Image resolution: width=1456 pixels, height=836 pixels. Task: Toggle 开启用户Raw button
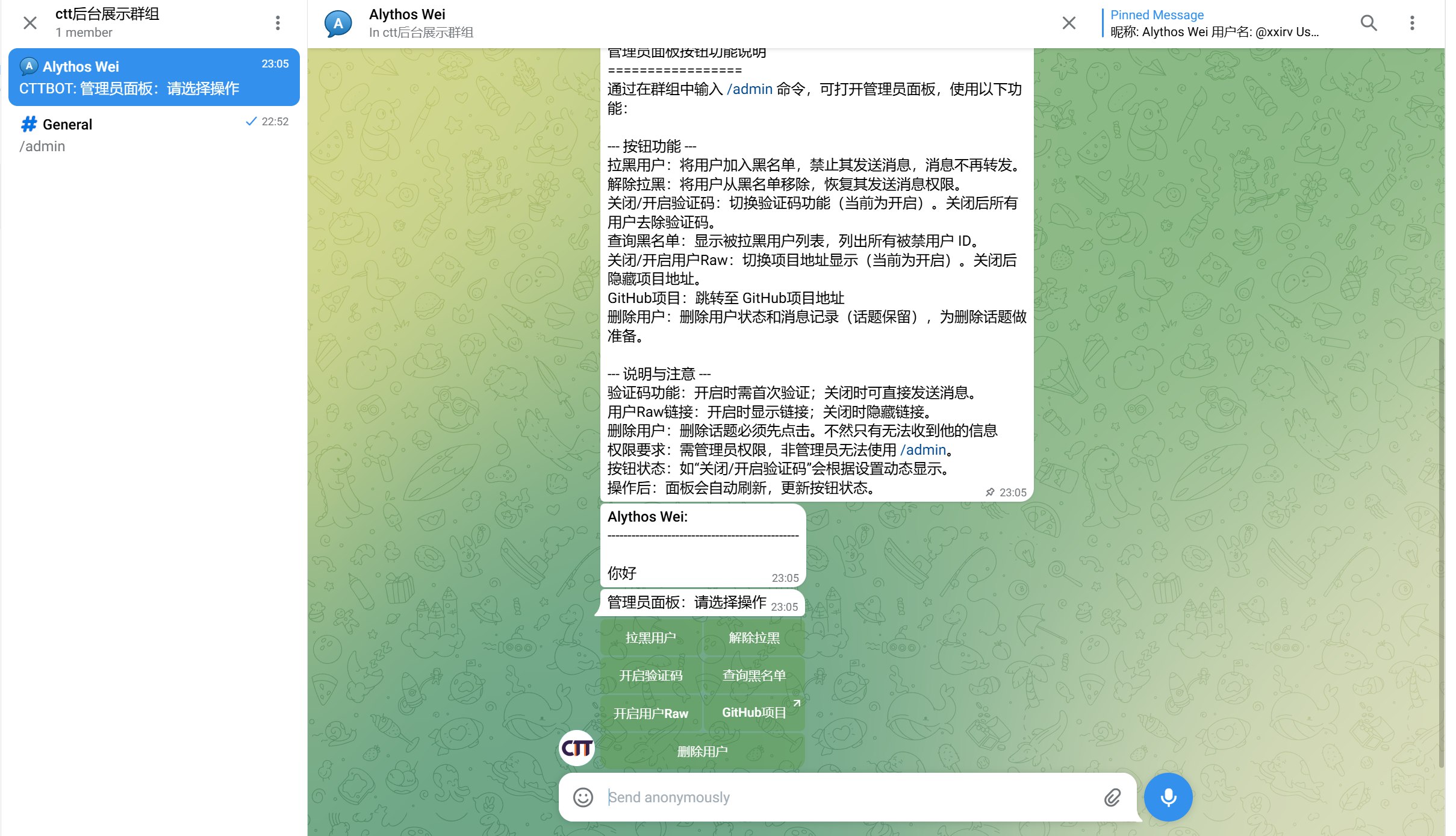[x=650, y=713]
